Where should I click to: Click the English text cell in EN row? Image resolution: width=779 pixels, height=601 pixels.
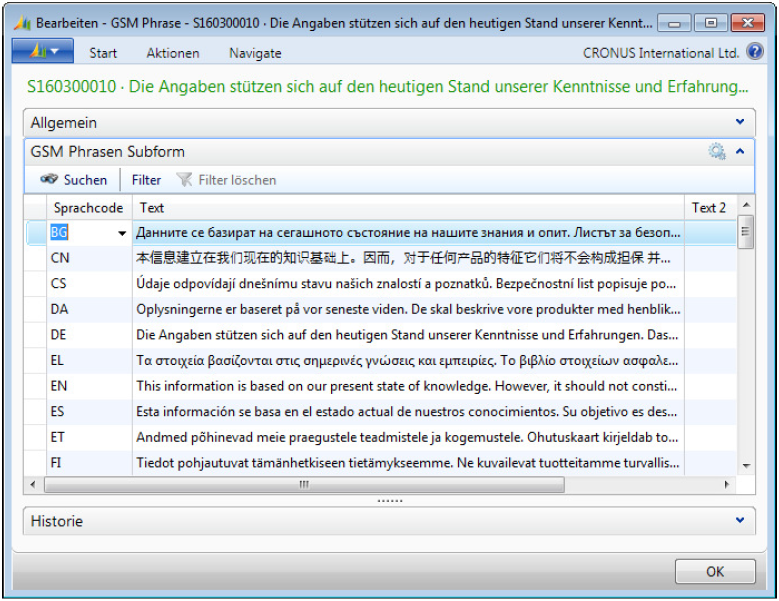[408, 386]
